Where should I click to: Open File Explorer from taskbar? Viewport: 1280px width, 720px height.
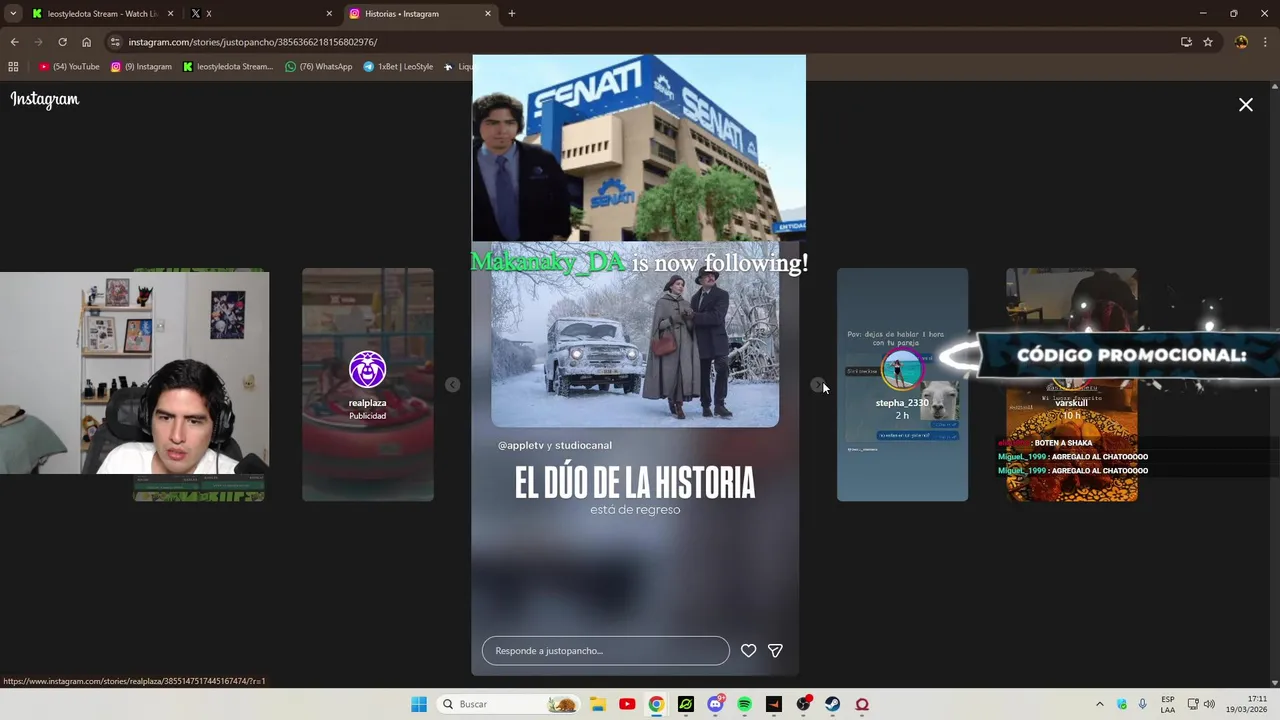click(x=598, y=704)
